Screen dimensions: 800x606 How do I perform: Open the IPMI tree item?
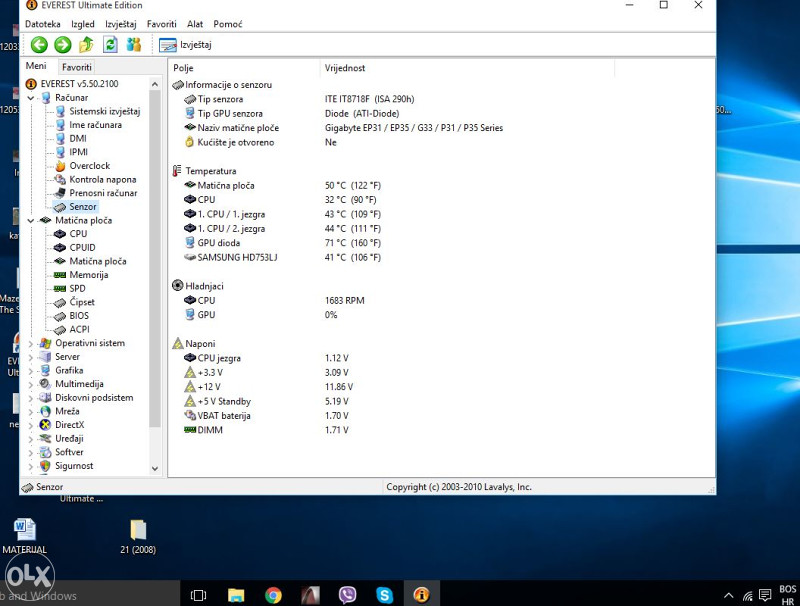coord(79,152)
